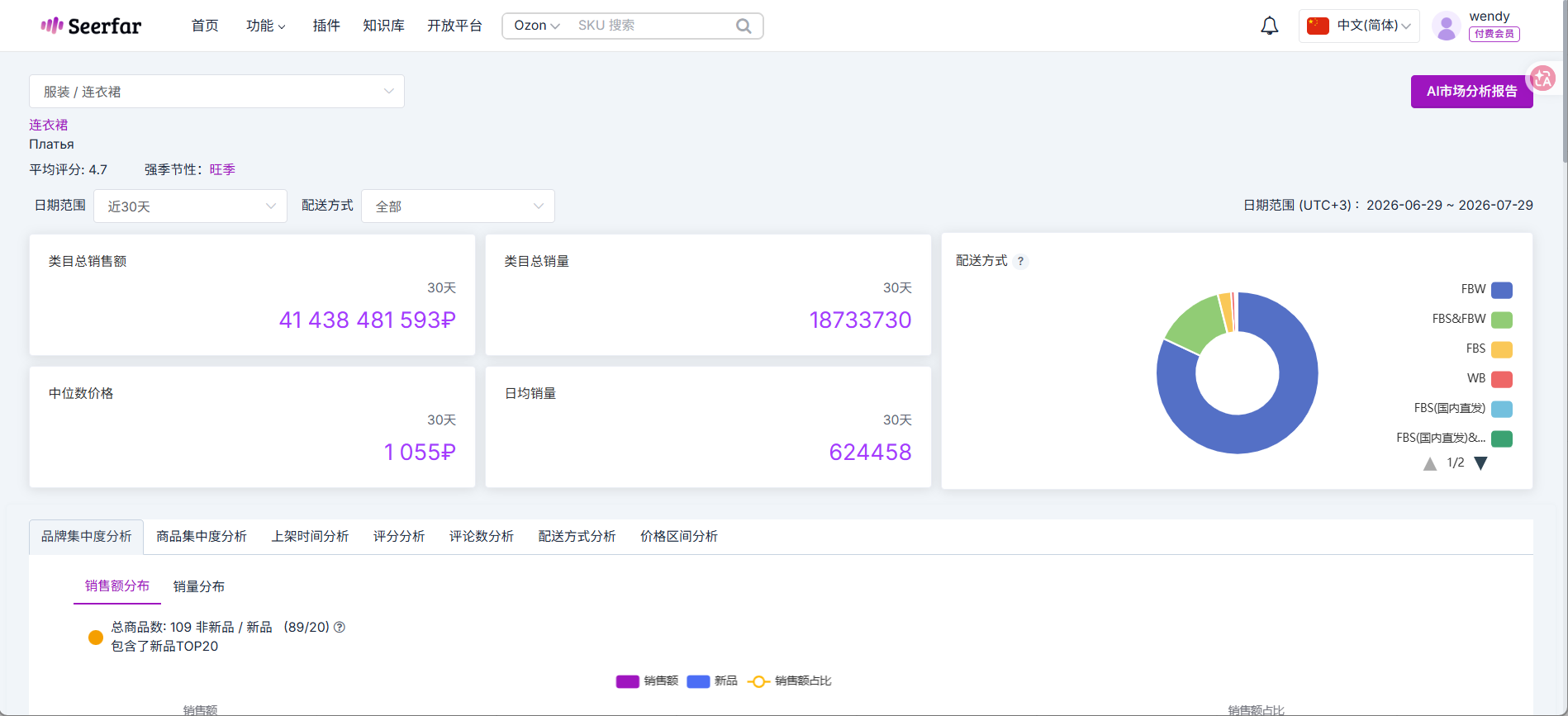Click the 18733730 total sales volume
The height and width of the screenshot is (716, 1568).
click(x=860, y=320)
